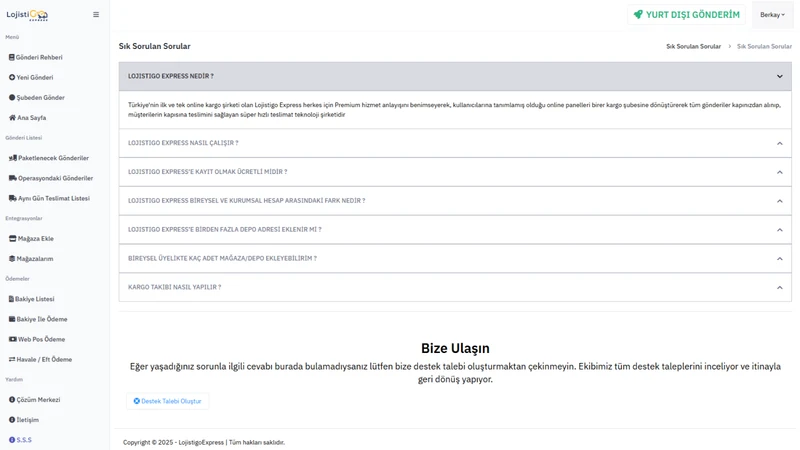Click the last greyed Sık Sorulan Sorular breadcrumb
The image size is (800, 450).
tap(764, 46)
